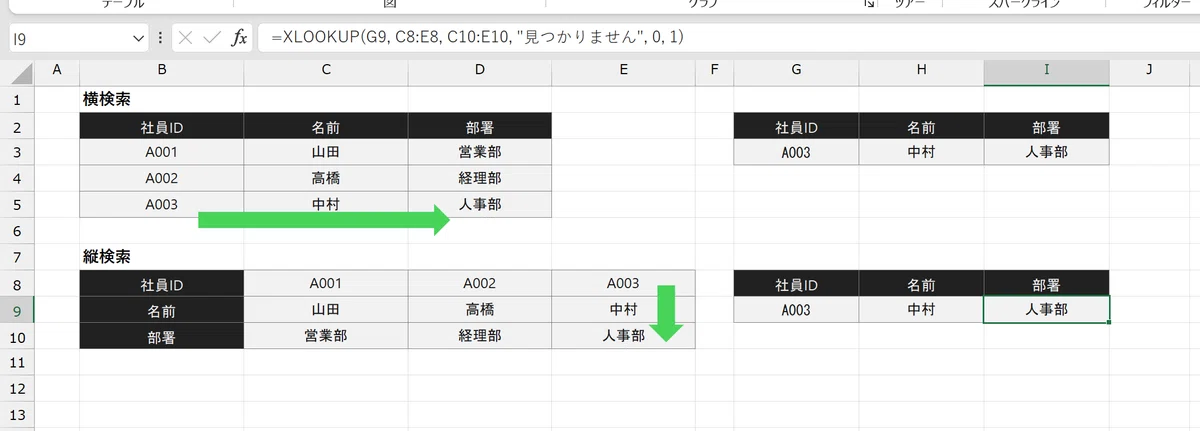Click cell C10 containing 営業部
This screenshot has width=1200, height=431.
(x=325, y=336)
